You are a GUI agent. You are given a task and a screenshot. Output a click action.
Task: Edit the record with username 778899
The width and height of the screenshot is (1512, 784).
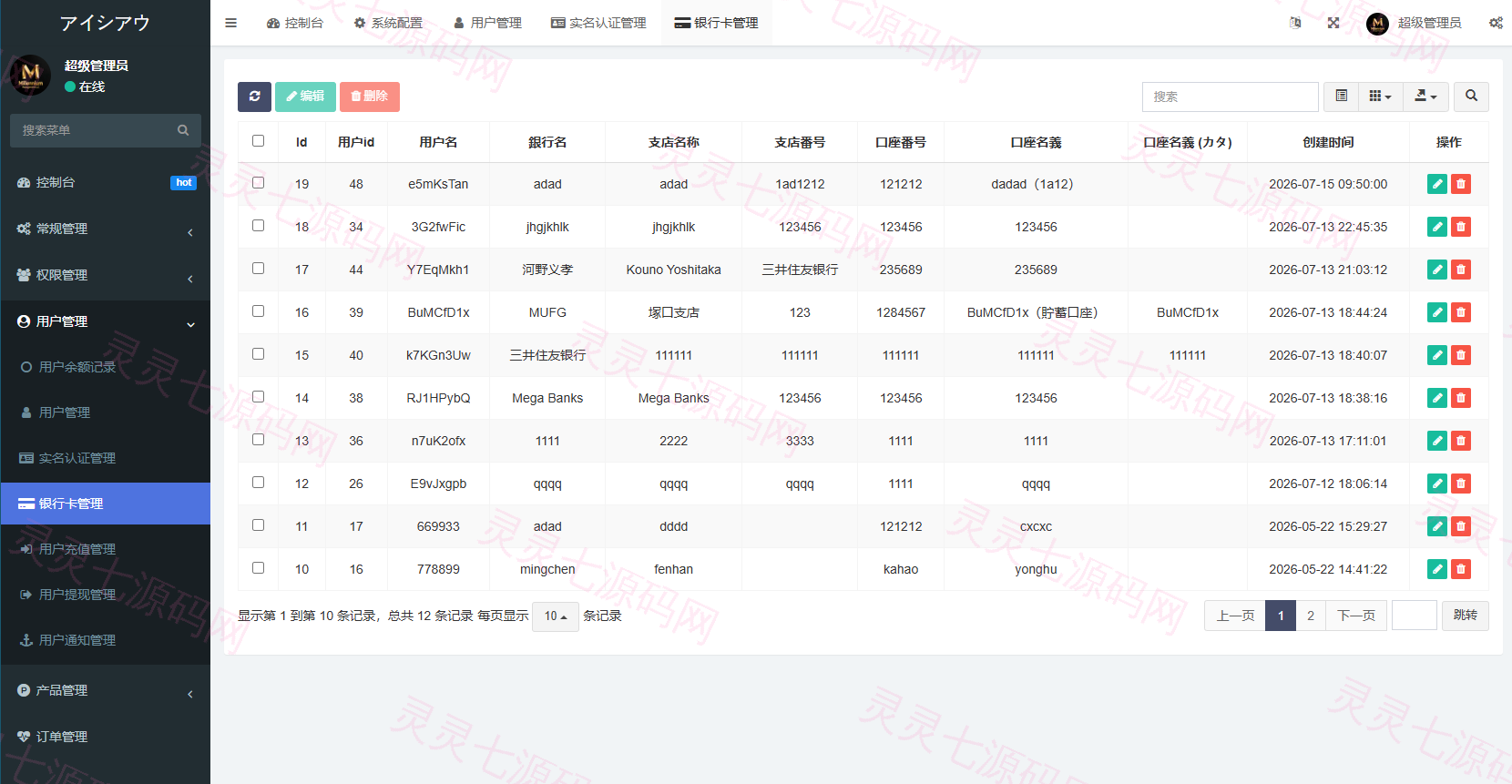click(x=1437, y=569)
